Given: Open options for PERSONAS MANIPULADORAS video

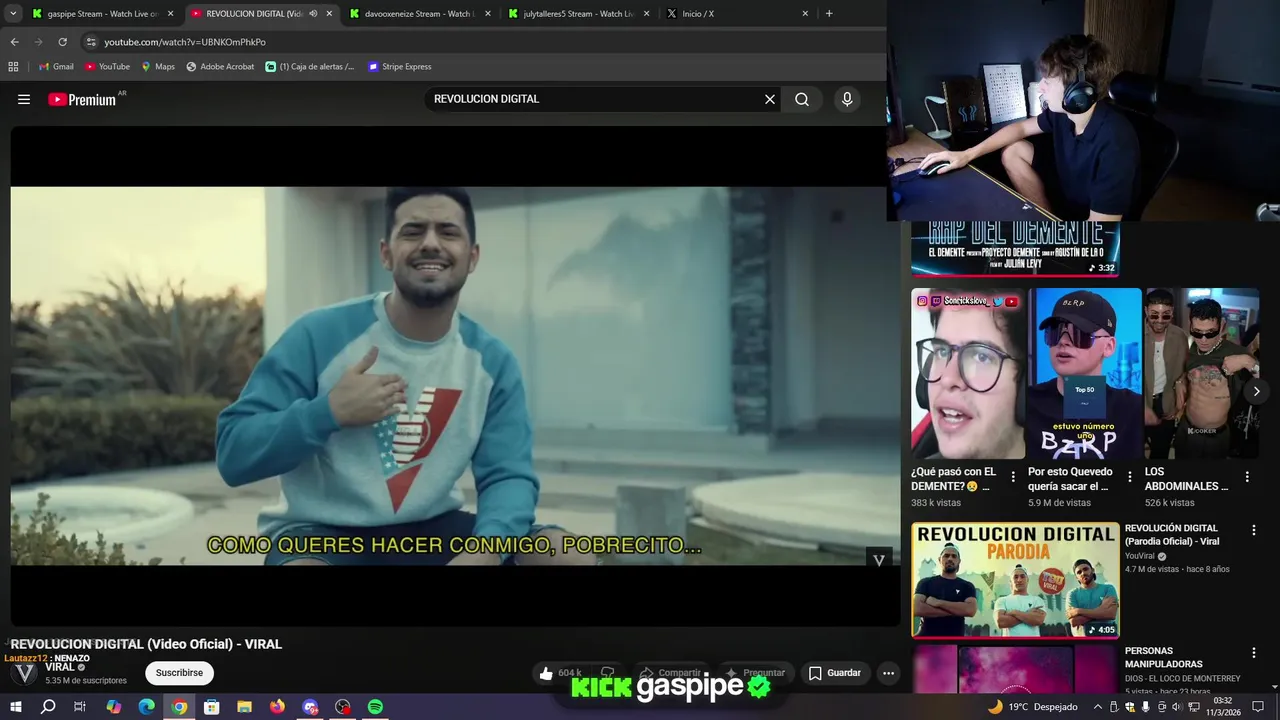Looking at the screenshot, I should 1253,653.
